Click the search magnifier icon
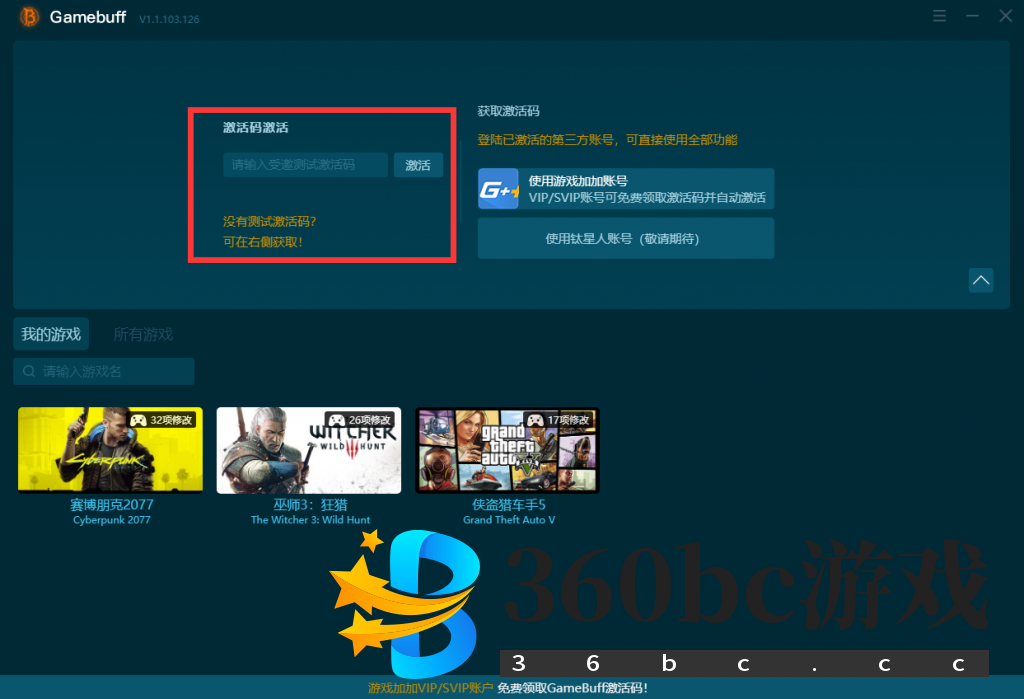Image resolution: width=1024 pixels, height=699 pixels. pos(27,371)
